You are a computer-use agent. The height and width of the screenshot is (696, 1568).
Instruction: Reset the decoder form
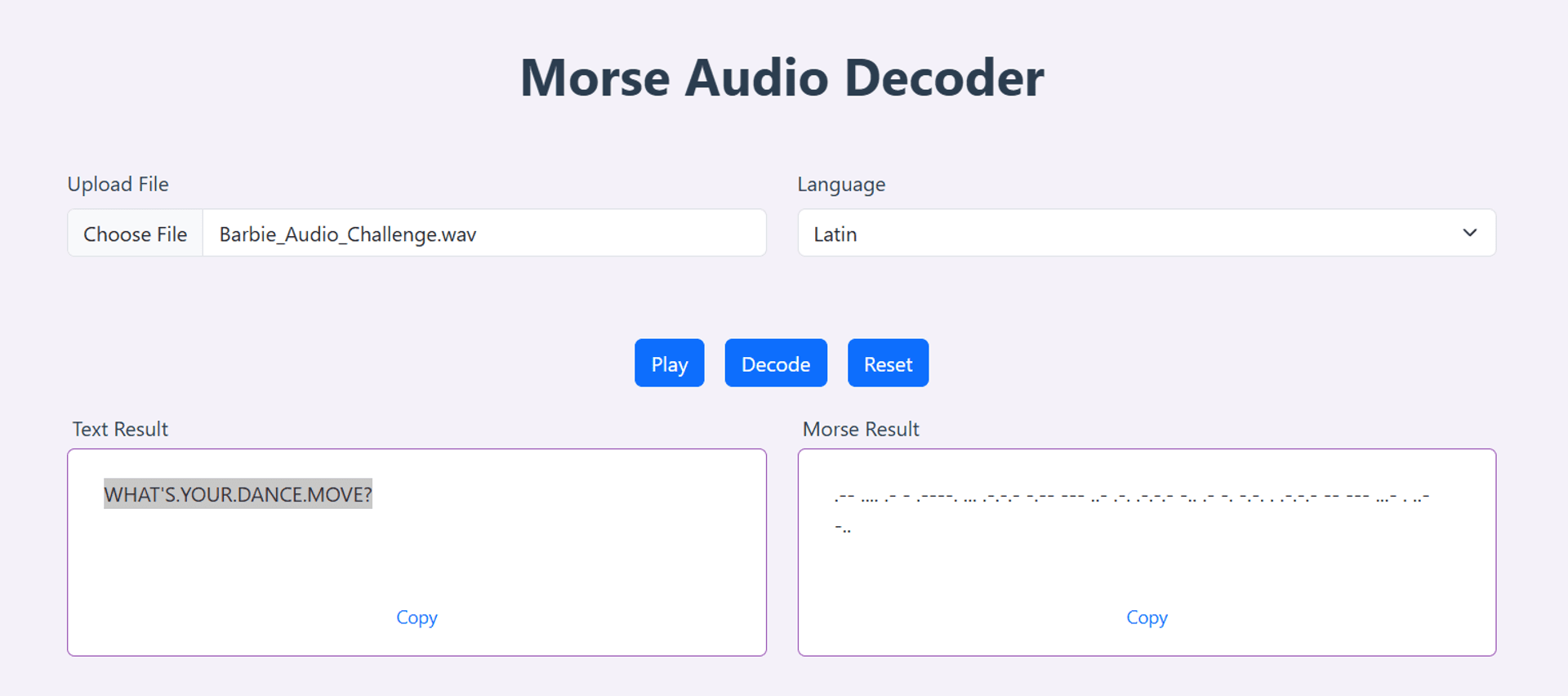888,364
